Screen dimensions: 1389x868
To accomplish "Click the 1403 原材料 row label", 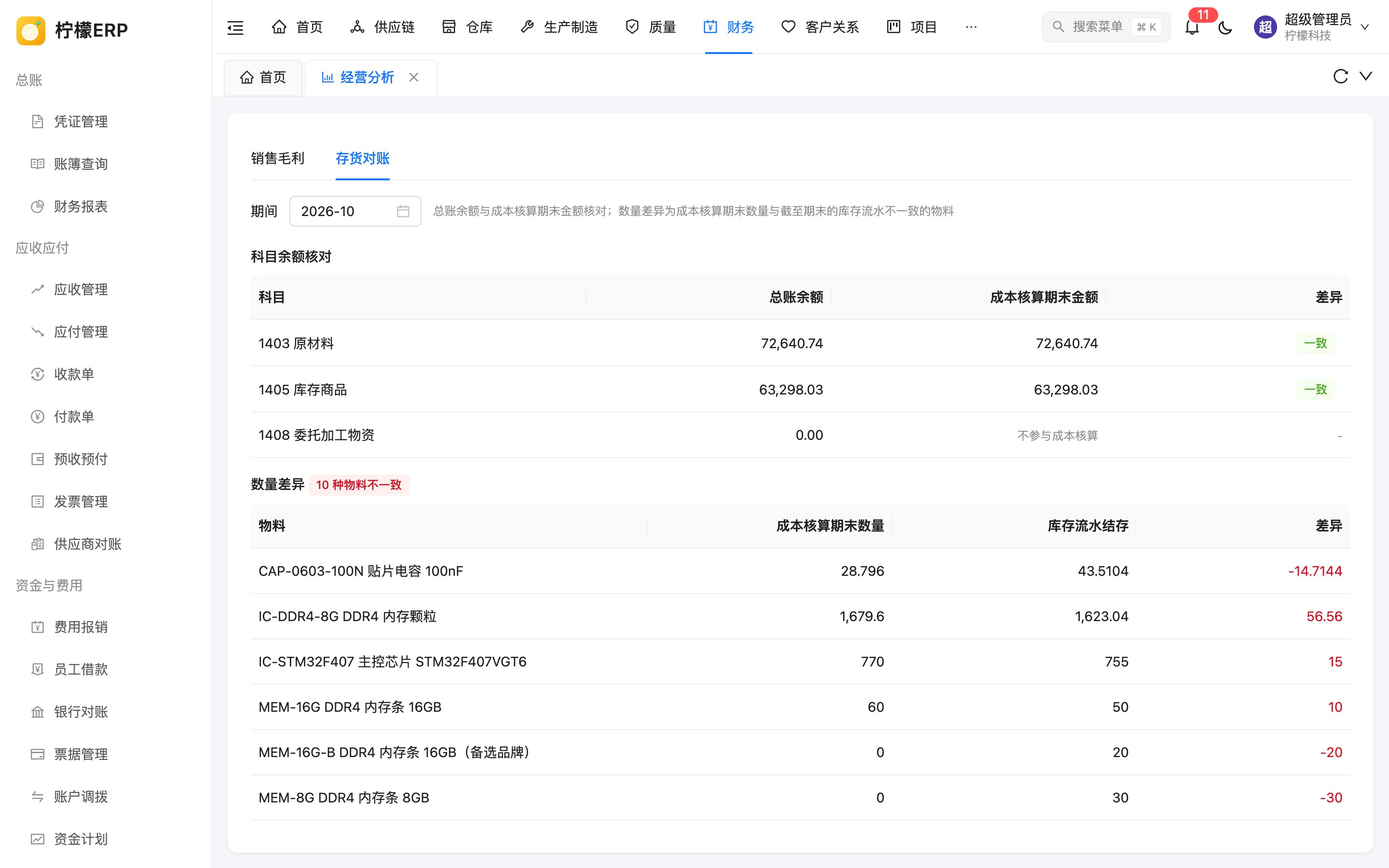I will click(296, 343).
